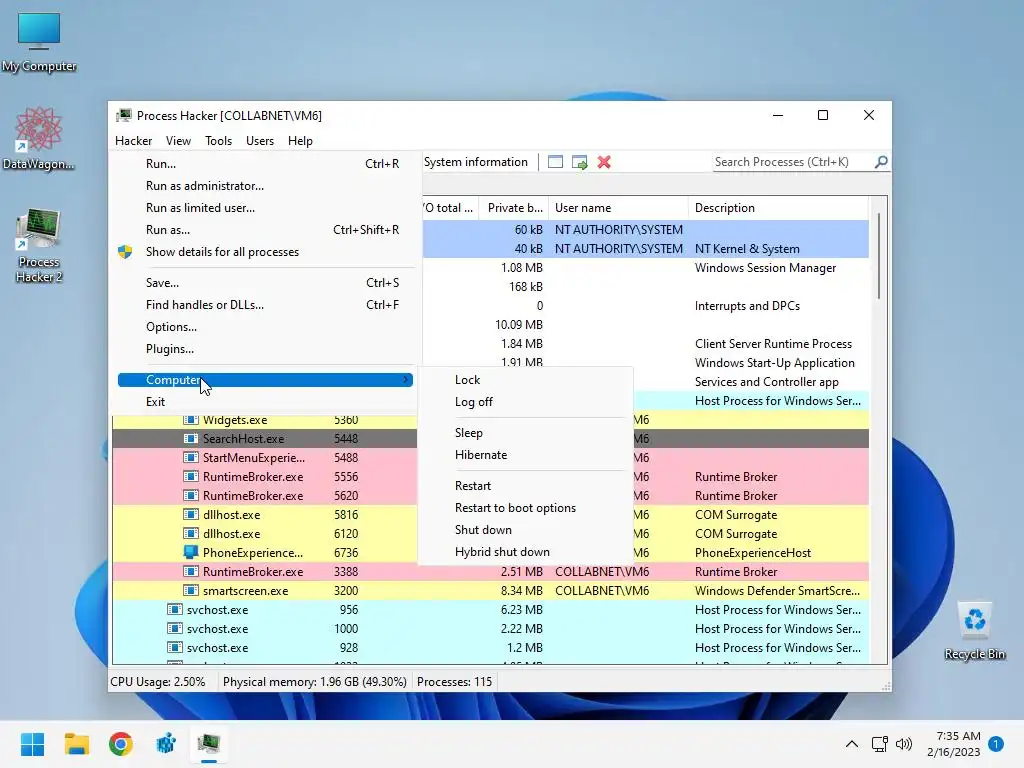Click the Search Processes input field
The image size is (1024, 768).
(x=793, y=162)
